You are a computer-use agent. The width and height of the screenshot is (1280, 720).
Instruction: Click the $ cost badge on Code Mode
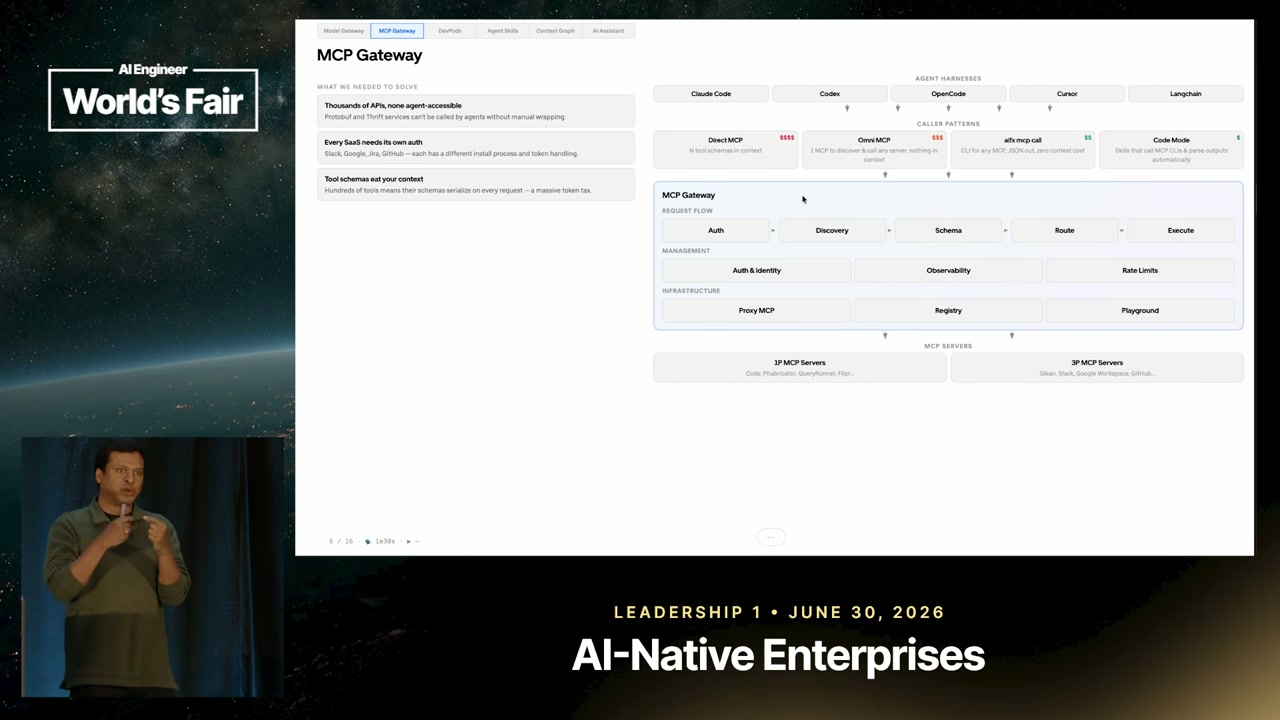pos(1238,138)
